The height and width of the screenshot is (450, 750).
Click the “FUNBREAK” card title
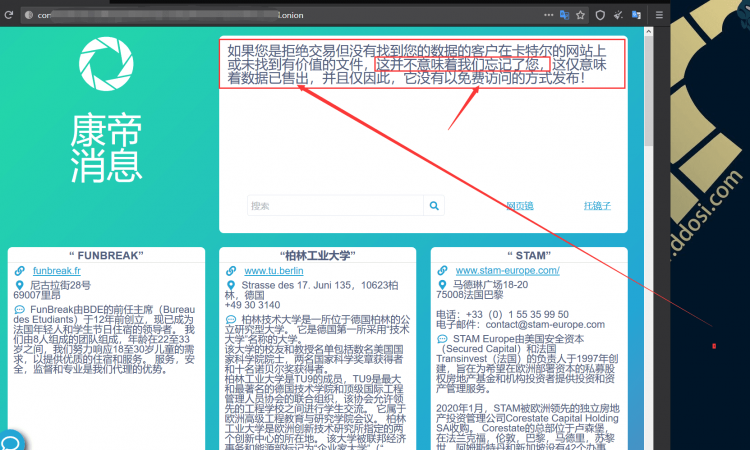point(106,255)
